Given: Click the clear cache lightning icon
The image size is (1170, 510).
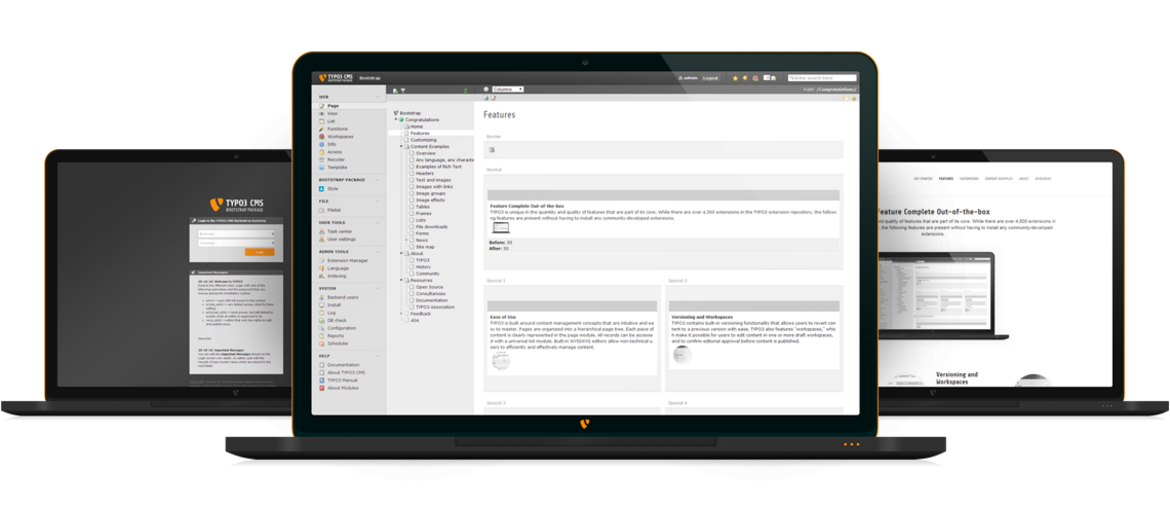Looking at the screenshot, I should (746, 78).
